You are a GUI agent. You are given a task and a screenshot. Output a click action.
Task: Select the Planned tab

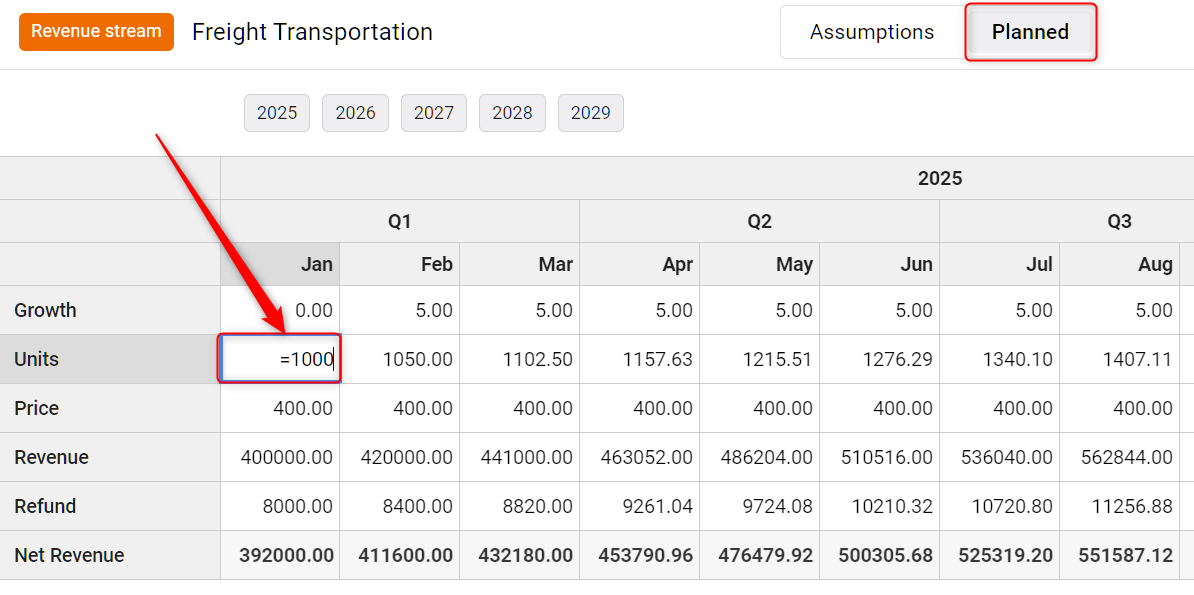[x=1030, y=32]
